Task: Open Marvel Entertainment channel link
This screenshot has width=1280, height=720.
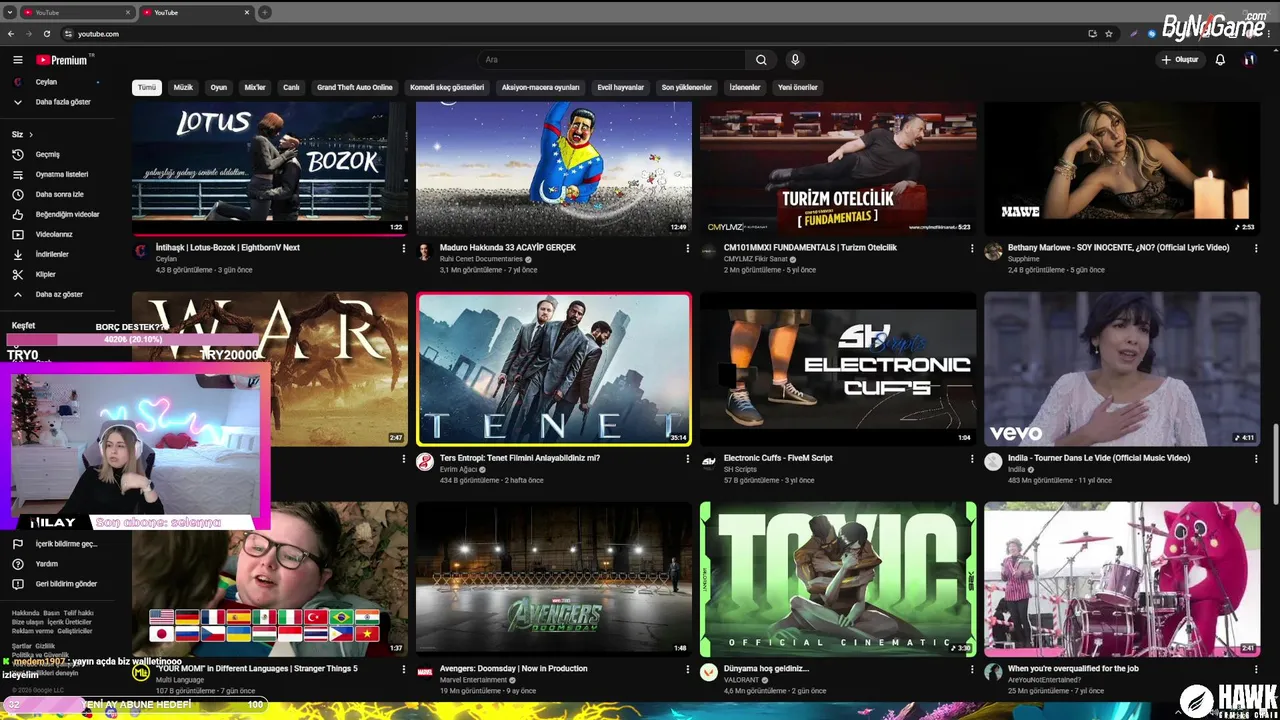Action: click(x=473, y=680)
